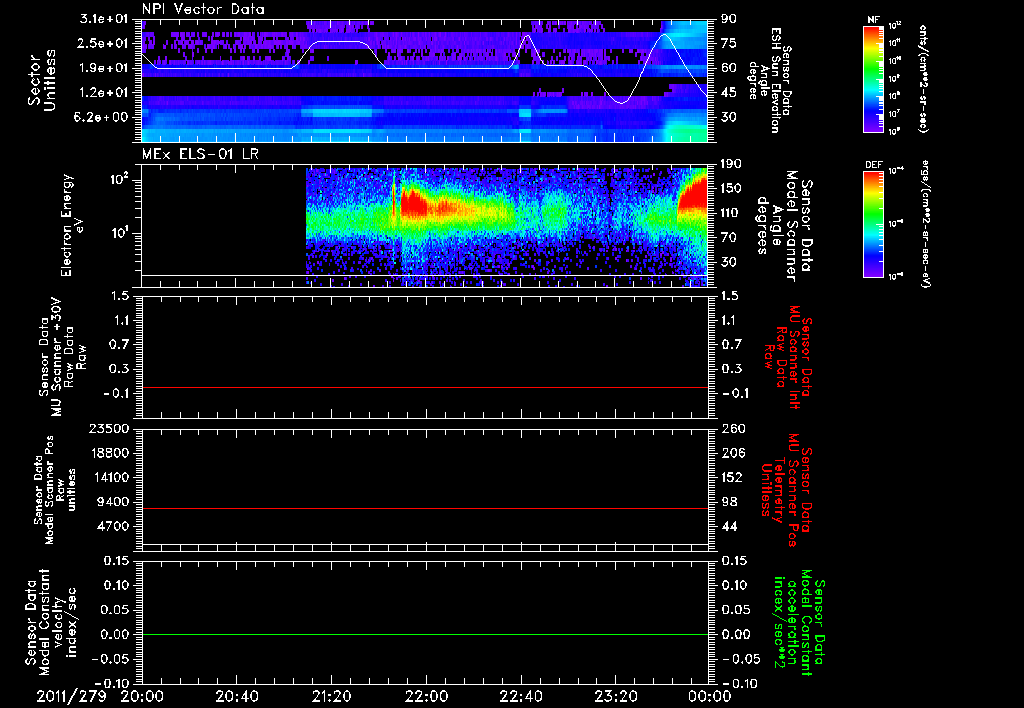
Task: Click the green line in velocity plot
Action: tap(425, 634)
